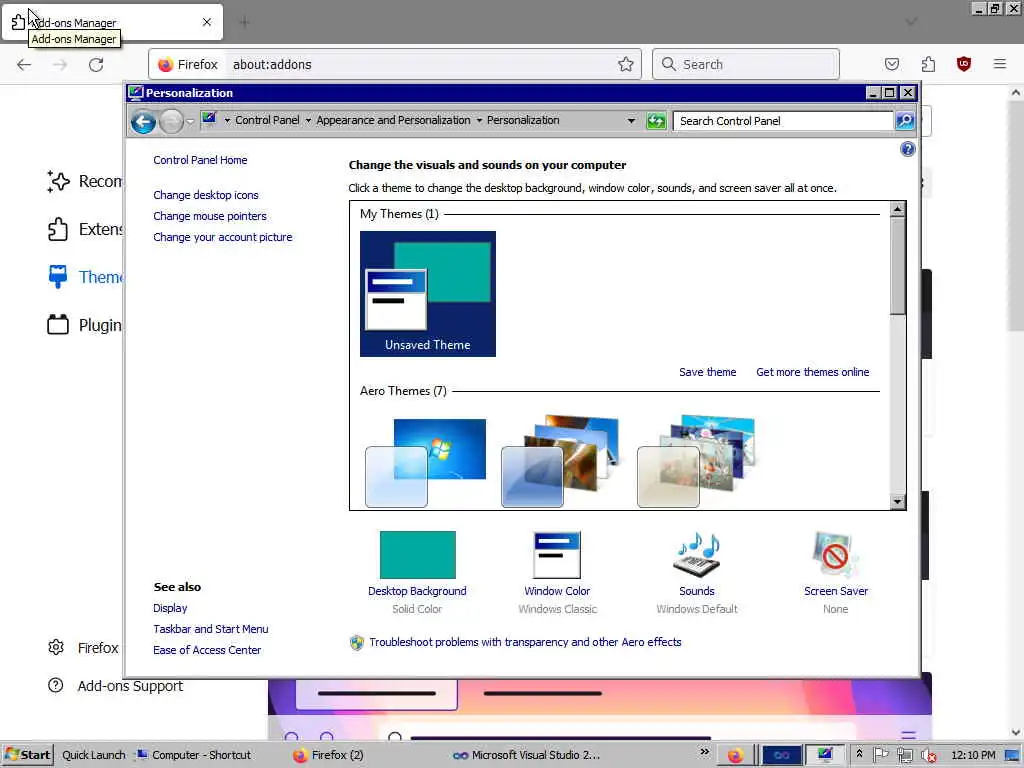Open Change mouse pointers link

coord(210,216)
